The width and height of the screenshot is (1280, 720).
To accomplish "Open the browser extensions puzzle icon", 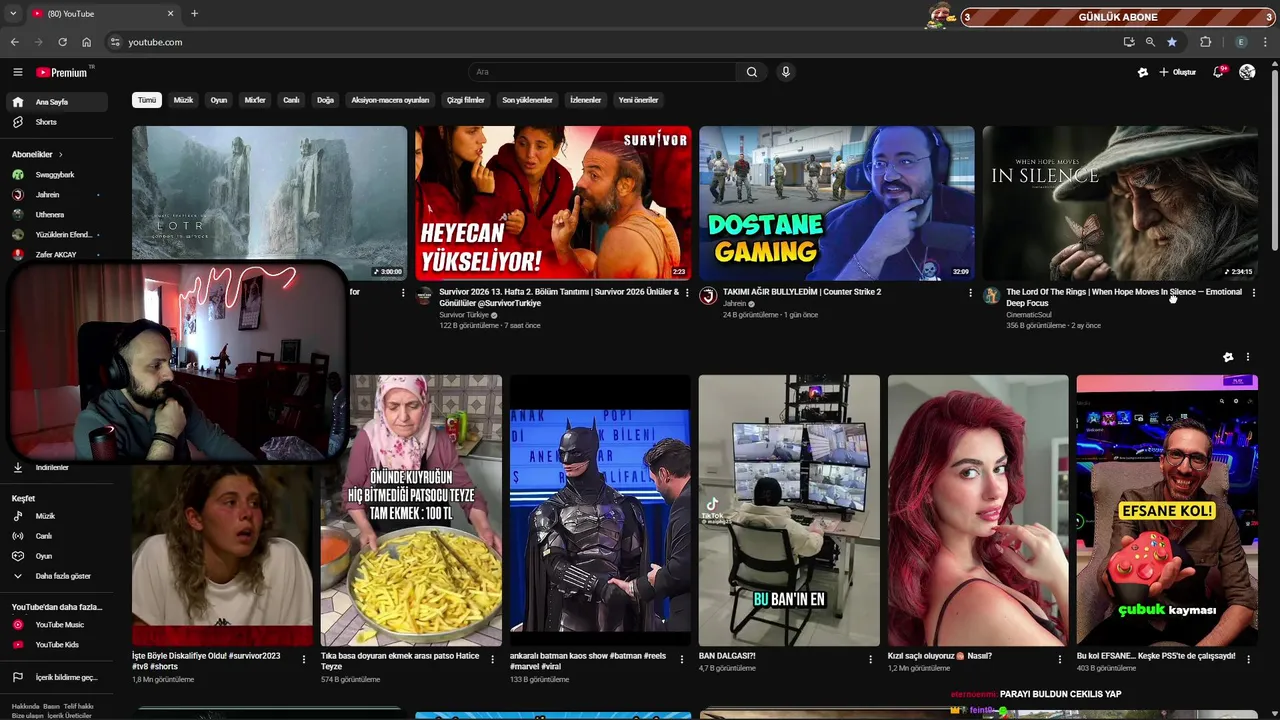I will point(1205,42).
